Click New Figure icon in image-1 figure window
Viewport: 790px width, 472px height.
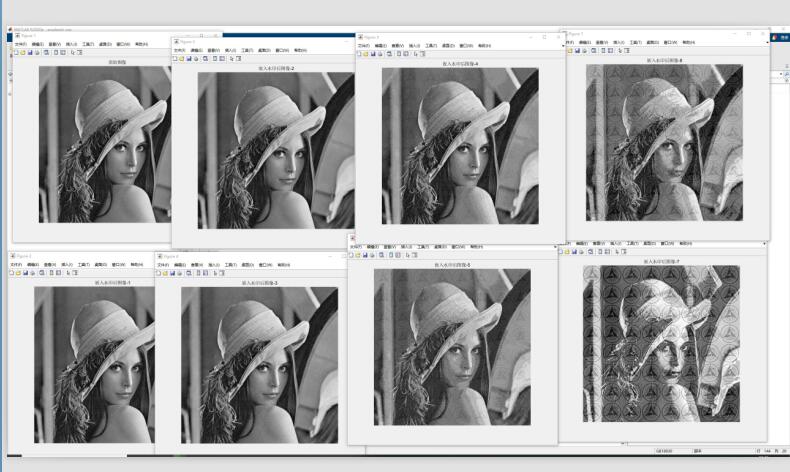(x=12, y=273)
